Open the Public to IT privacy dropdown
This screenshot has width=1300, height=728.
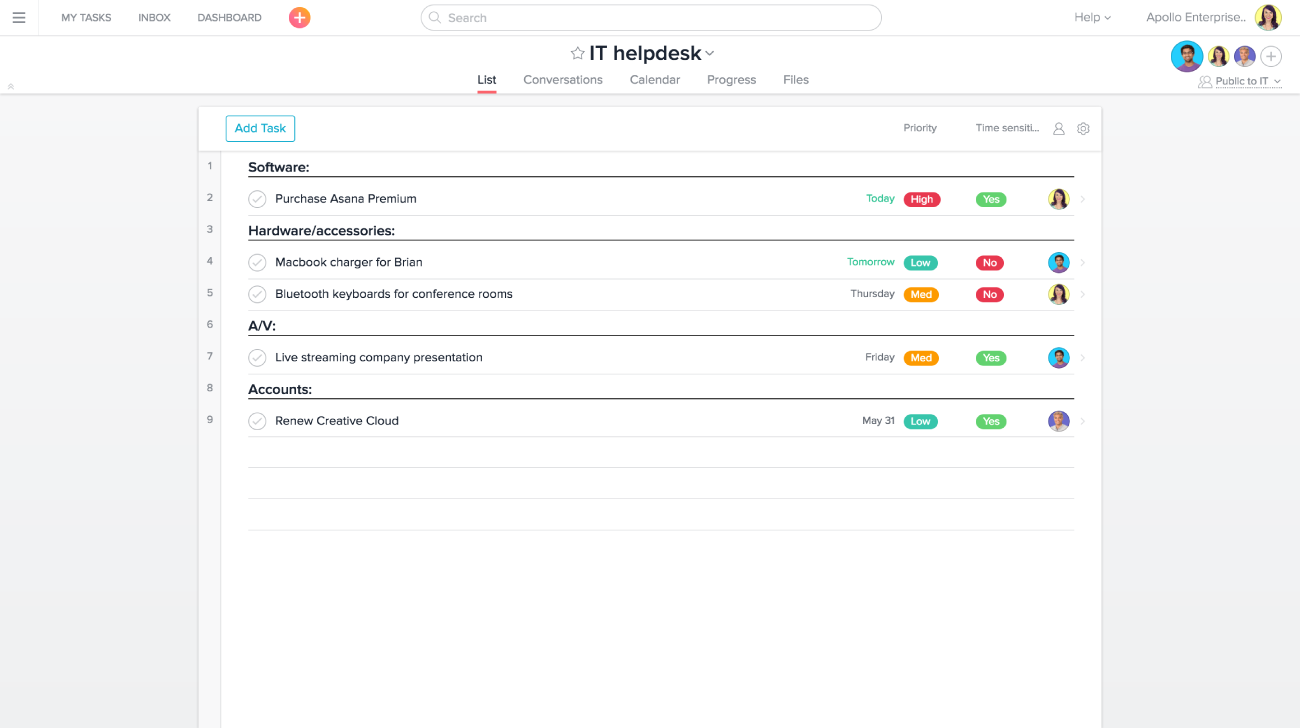pos(1241,82)
